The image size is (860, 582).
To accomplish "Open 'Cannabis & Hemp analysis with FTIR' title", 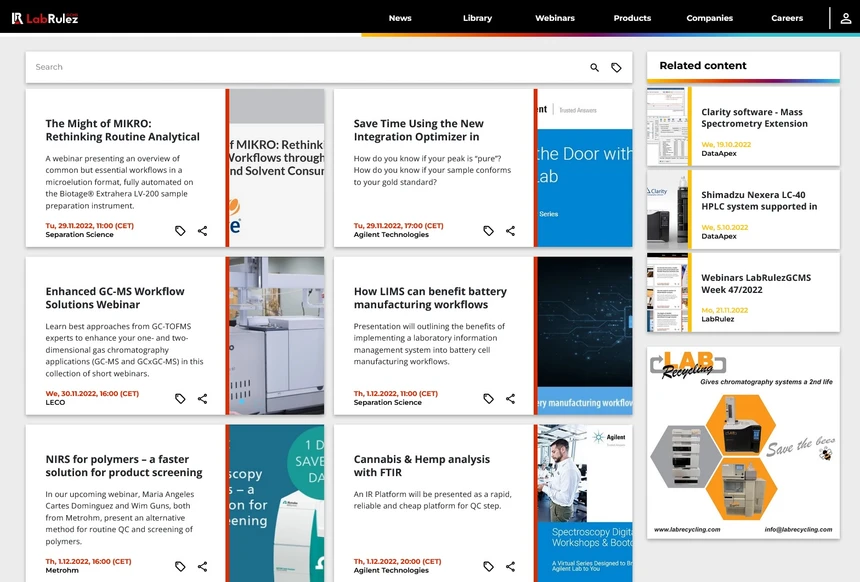I will click(422, 466).
